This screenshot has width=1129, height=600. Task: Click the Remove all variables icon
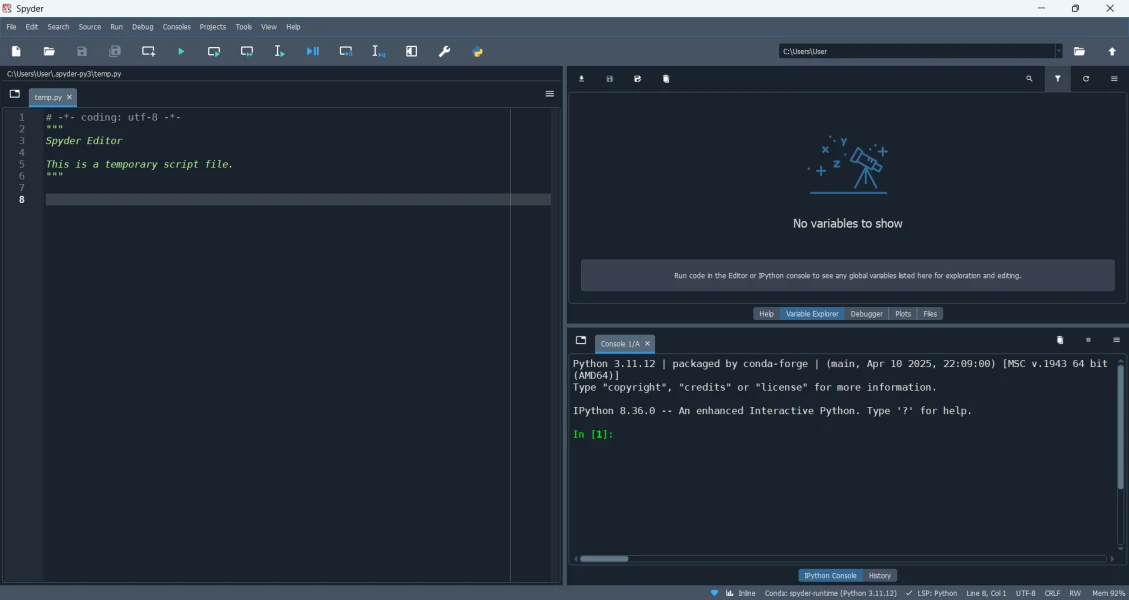point(666,79)
